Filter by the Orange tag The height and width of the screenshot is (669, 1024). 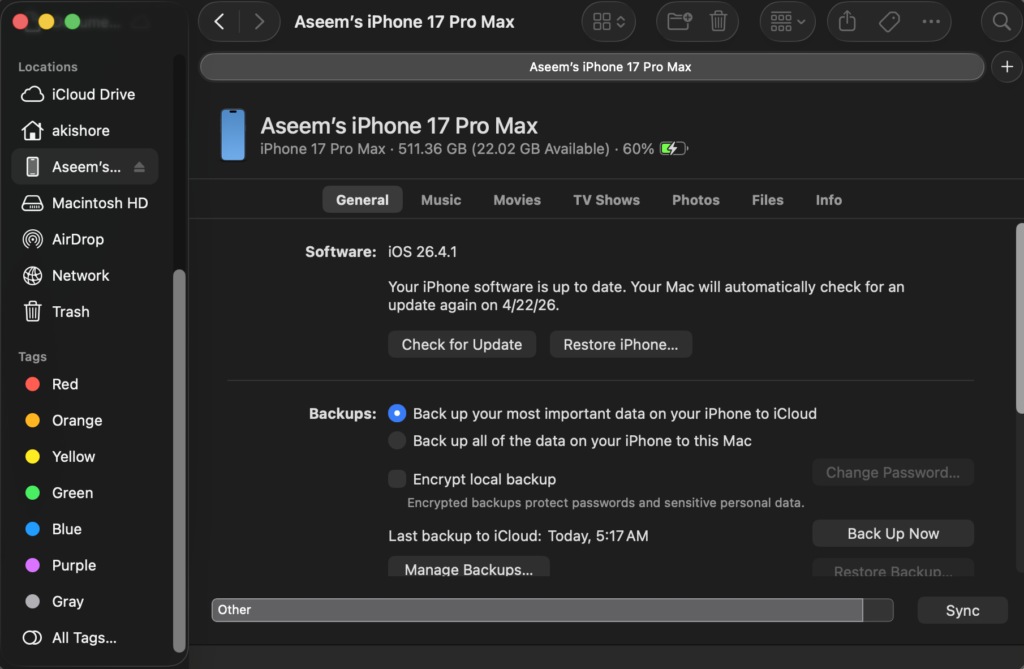pos(85,421)
